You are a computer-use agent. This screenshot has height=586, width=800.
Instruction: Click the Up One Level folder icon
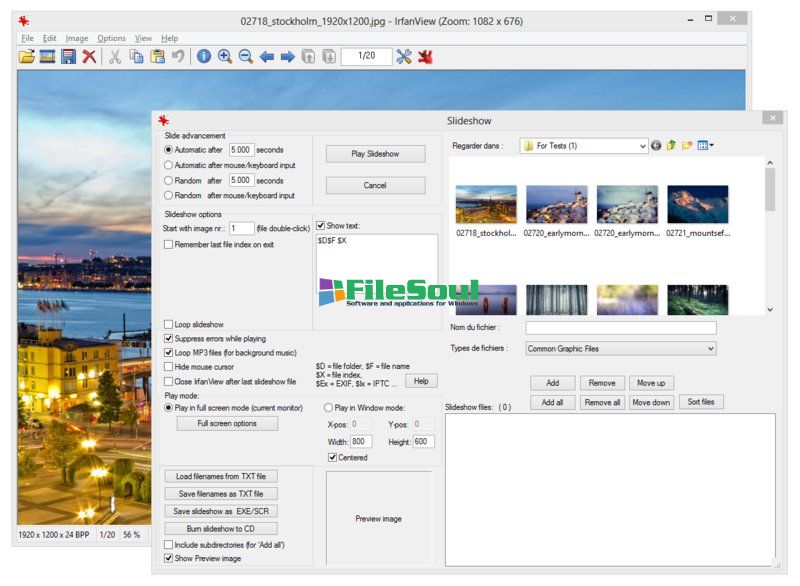pyautogui.click(x=672, y=146)
